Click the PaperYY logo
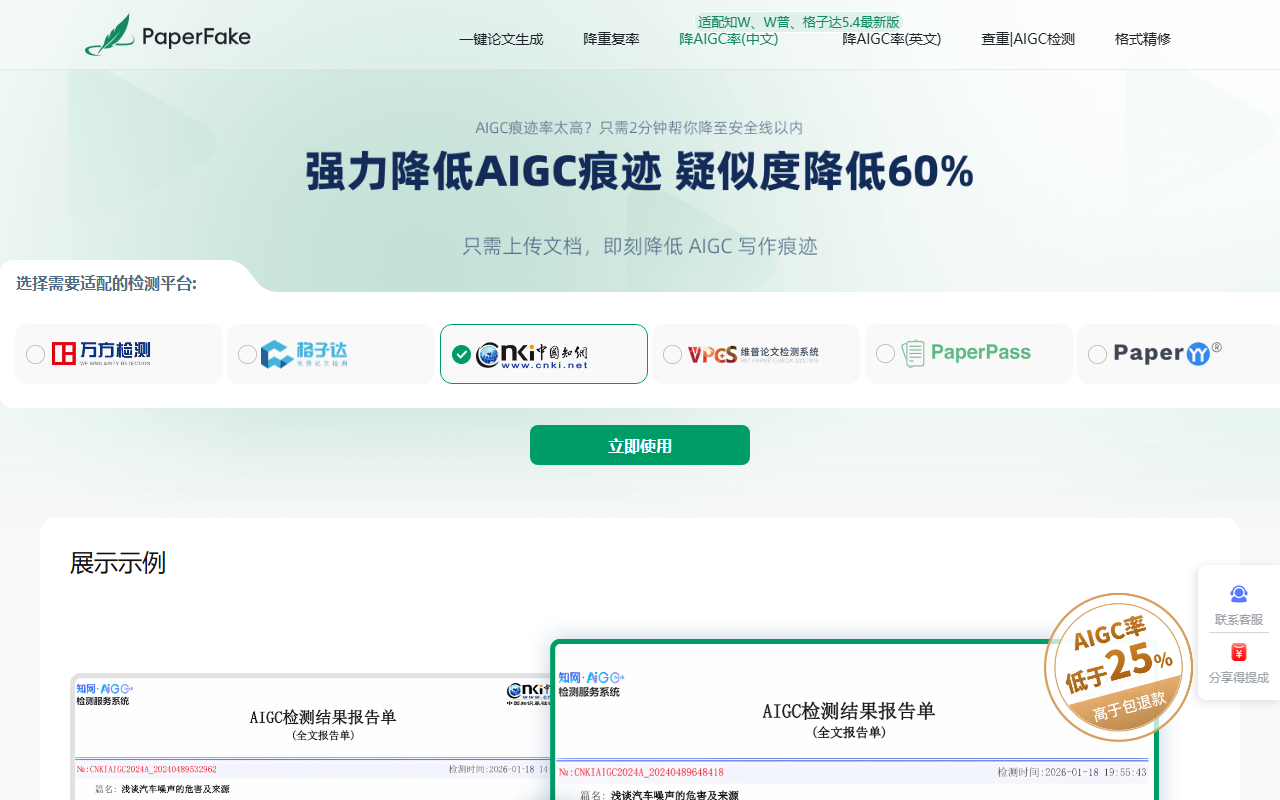 pos(1168,353)
